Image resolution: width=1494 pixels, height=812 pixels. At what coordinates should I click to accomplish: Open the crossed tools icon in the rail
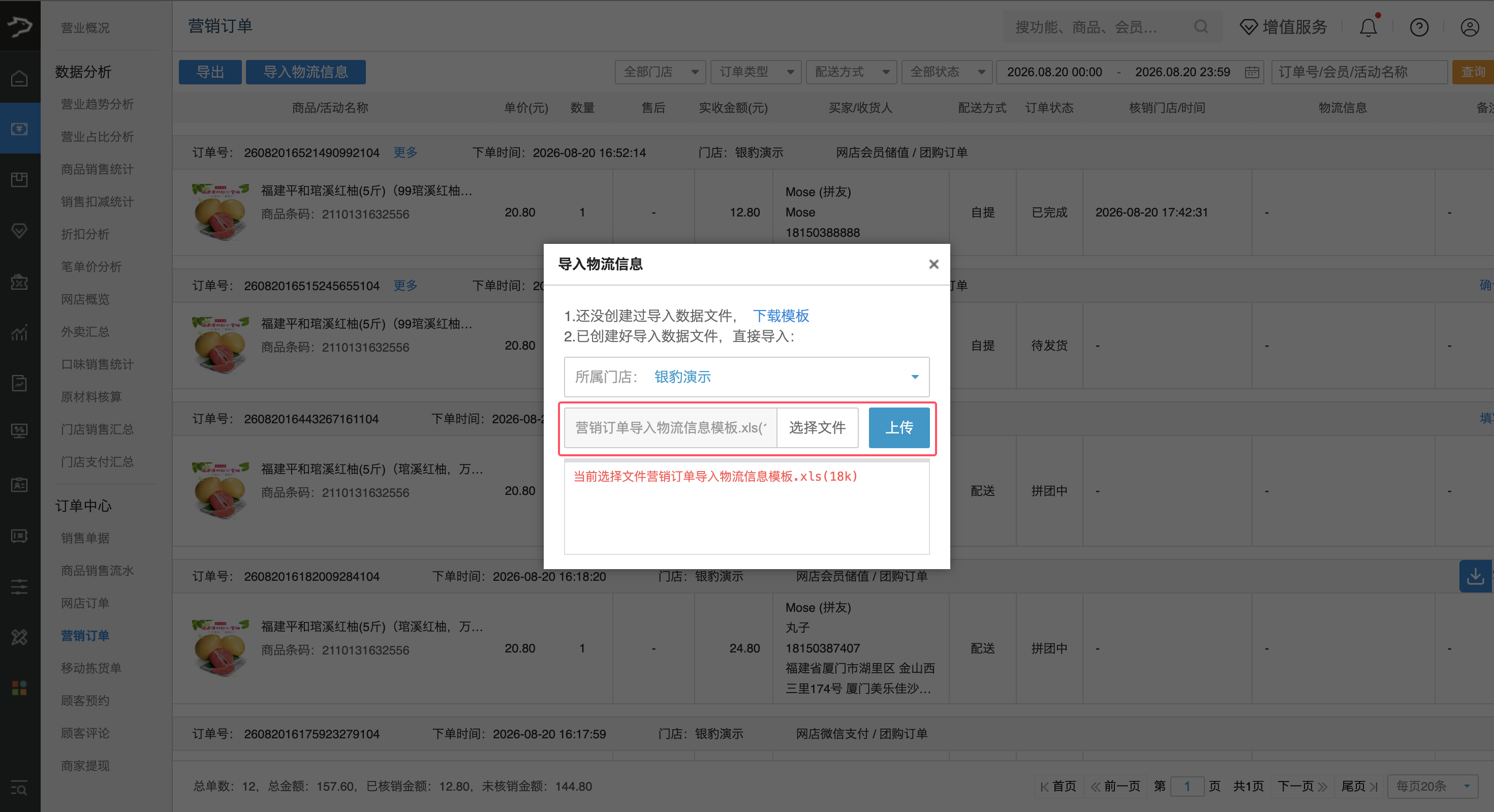click(x=19, y=637)
